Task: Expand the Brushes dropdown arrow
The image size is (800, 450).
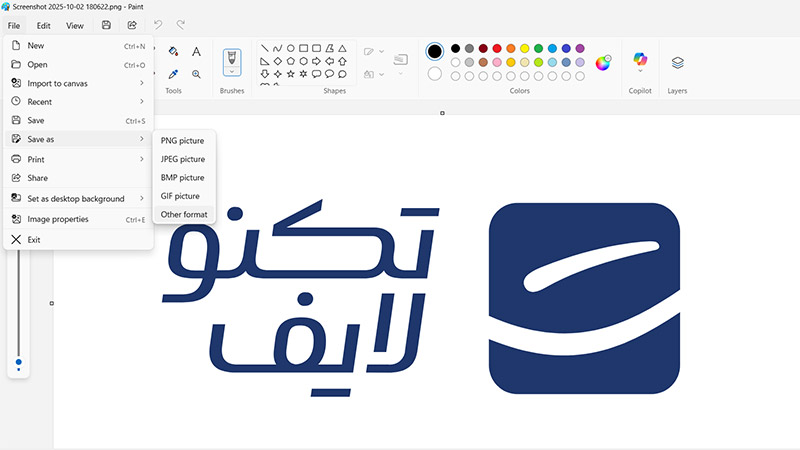Action: (232, 73)
